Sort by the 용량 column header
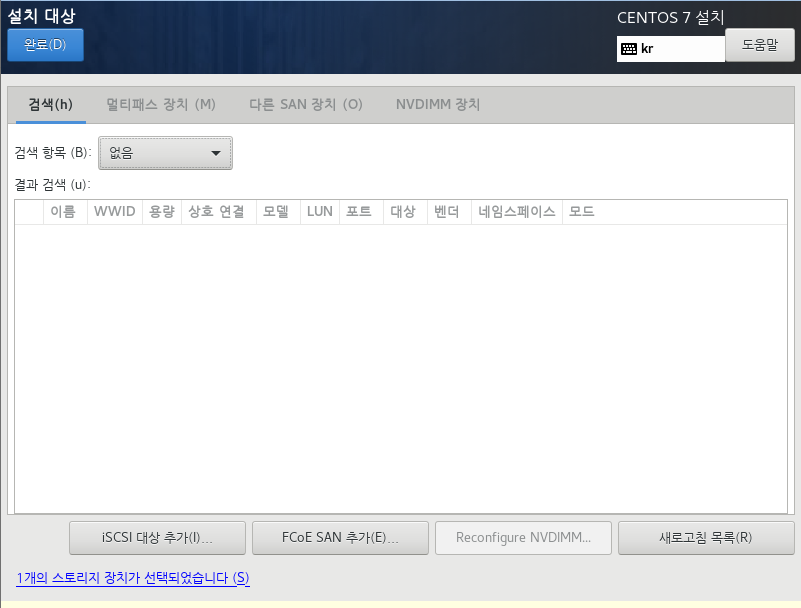The height and width of the screenshot is (608, 801). 162,212
